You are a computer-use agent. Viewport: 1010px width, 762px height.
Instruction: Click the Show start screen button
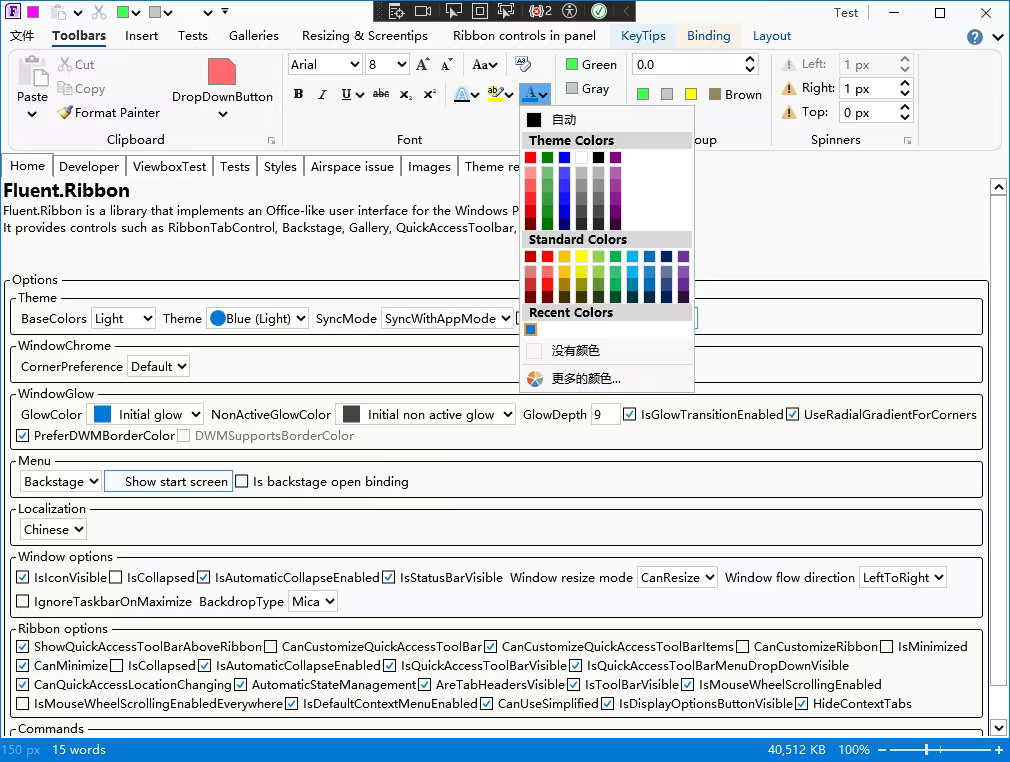tap(168, 481)
